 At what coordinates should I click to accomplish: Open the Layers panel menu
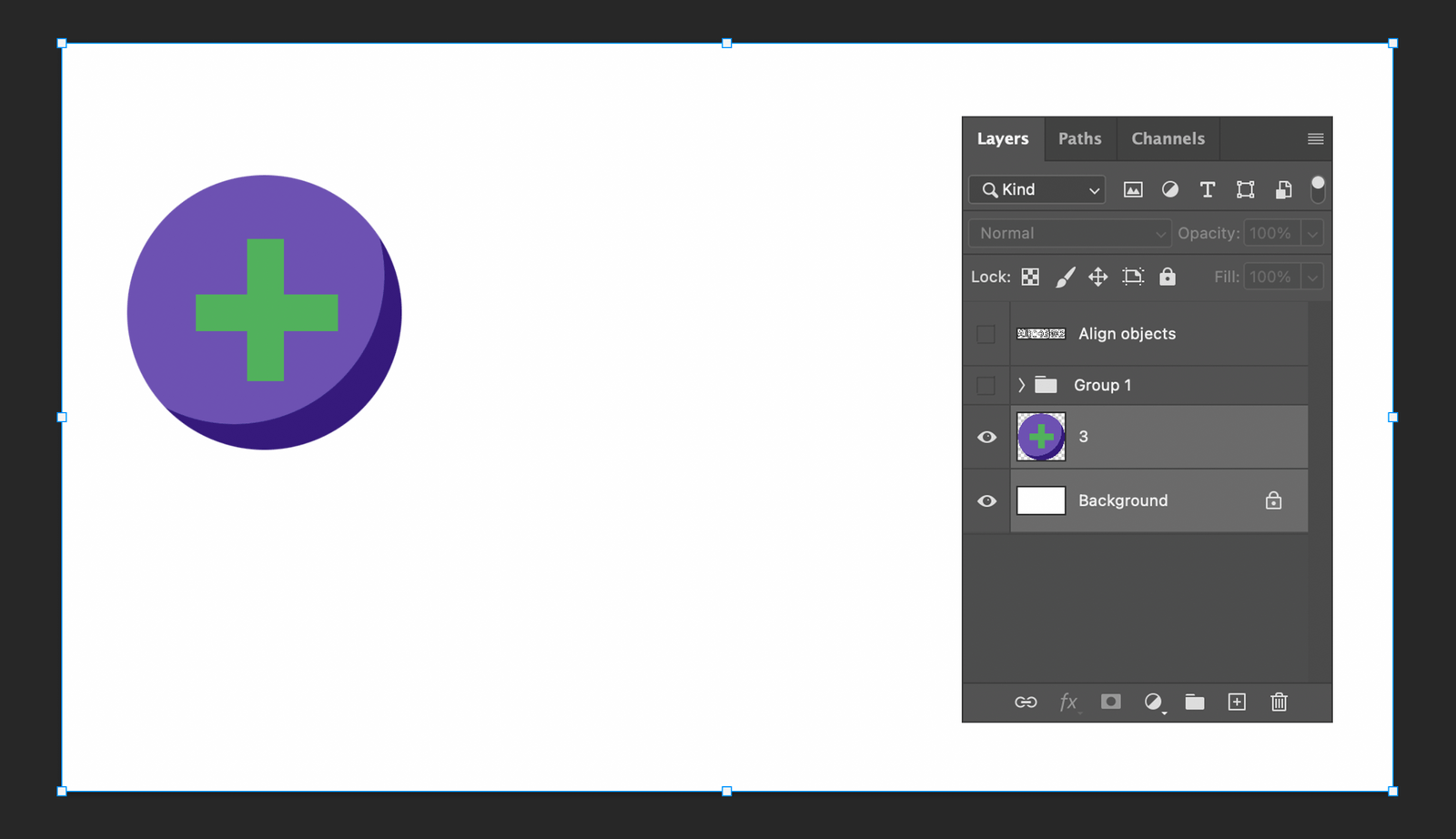(x=1315, y=138)
